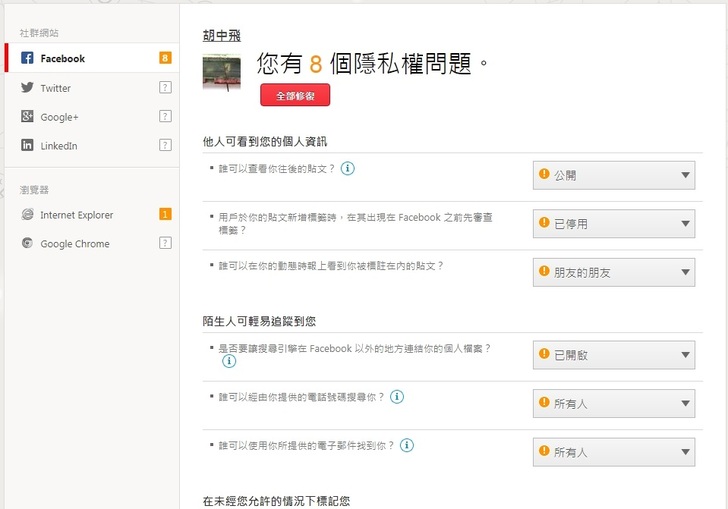Select the LinkedIn tab in sidebar
The image size is (728, 509).
(x=59, y=146)
